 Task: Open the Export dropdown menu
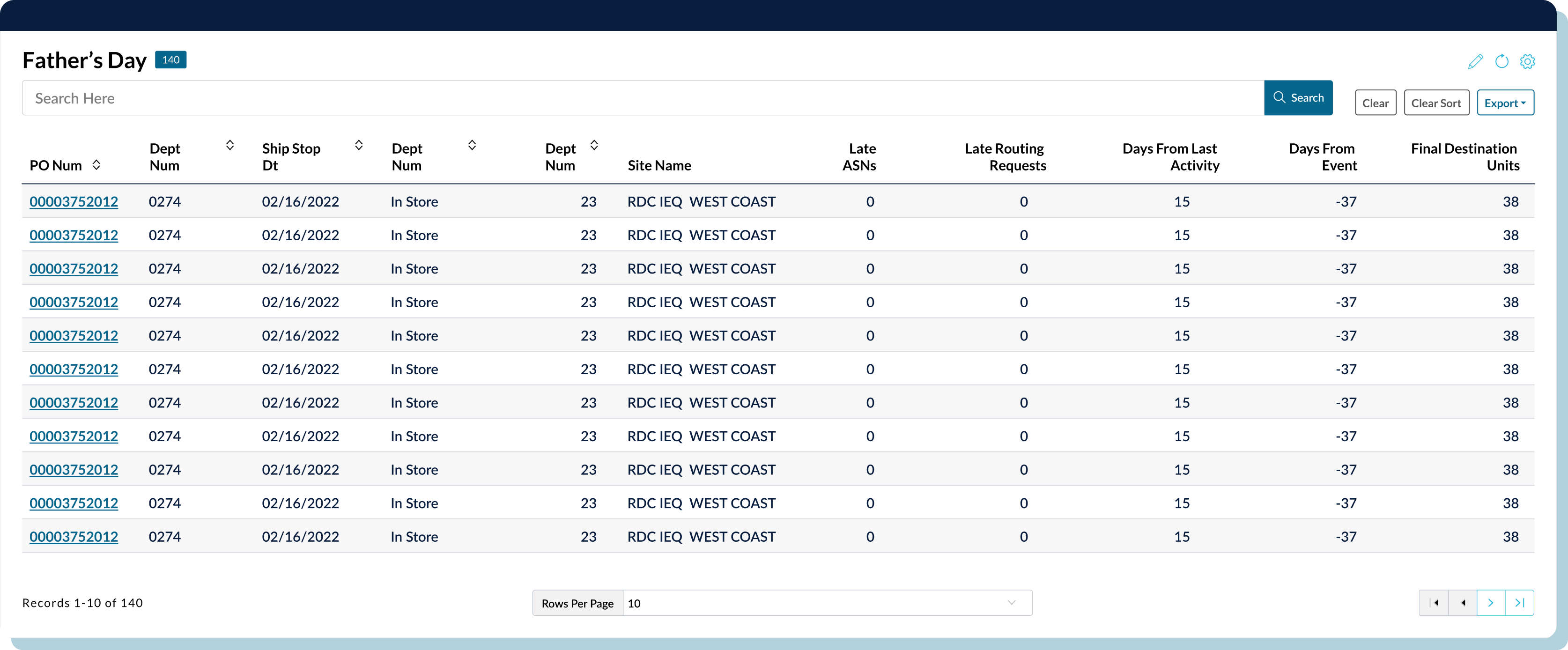(1505, 103)
